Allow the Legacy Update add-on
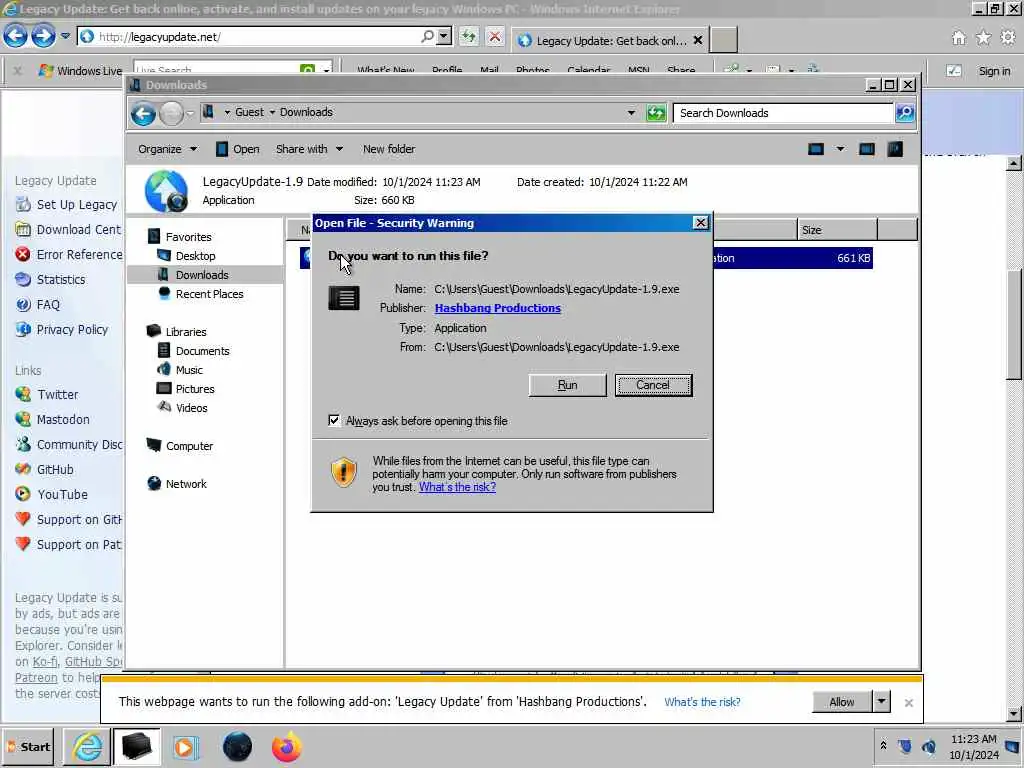Viewport: 1024px width, 768px height. click(x=842, y=702)
